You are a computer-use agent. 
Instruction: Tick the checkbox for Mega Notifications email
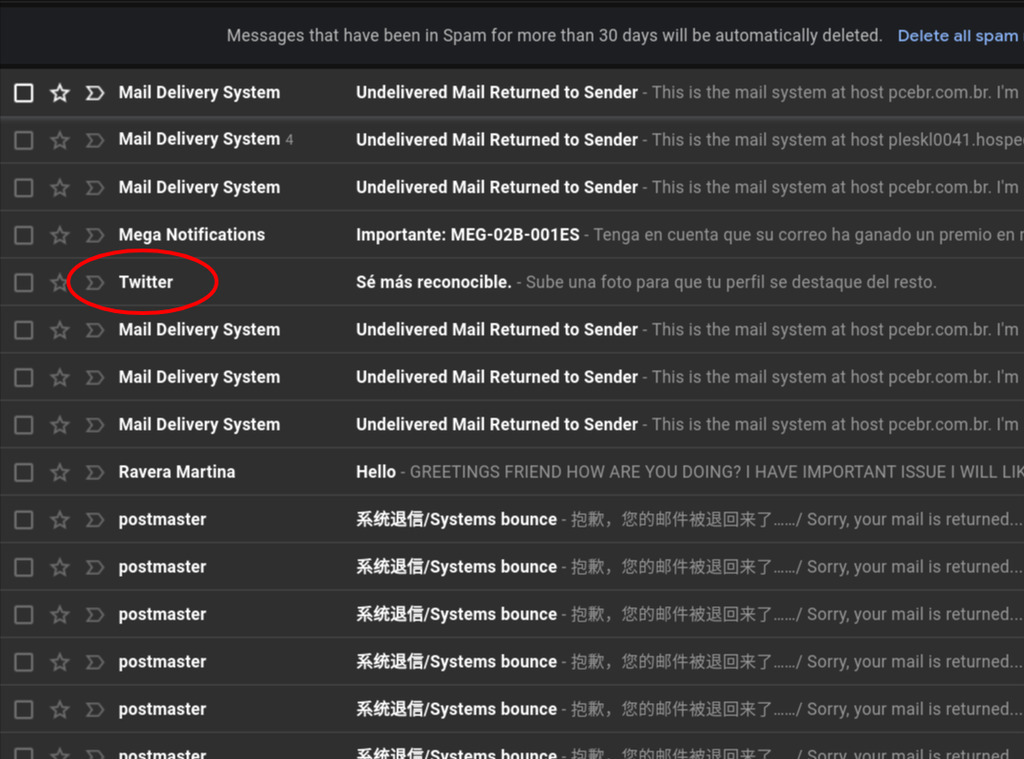coord(24,235)
